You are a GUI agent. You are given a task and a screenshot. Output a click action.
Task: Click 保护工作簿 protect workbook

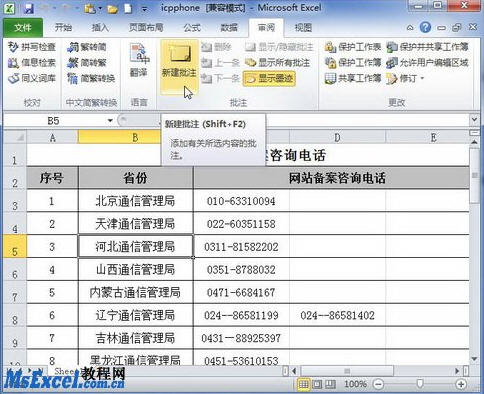click(x=353, y=63)
